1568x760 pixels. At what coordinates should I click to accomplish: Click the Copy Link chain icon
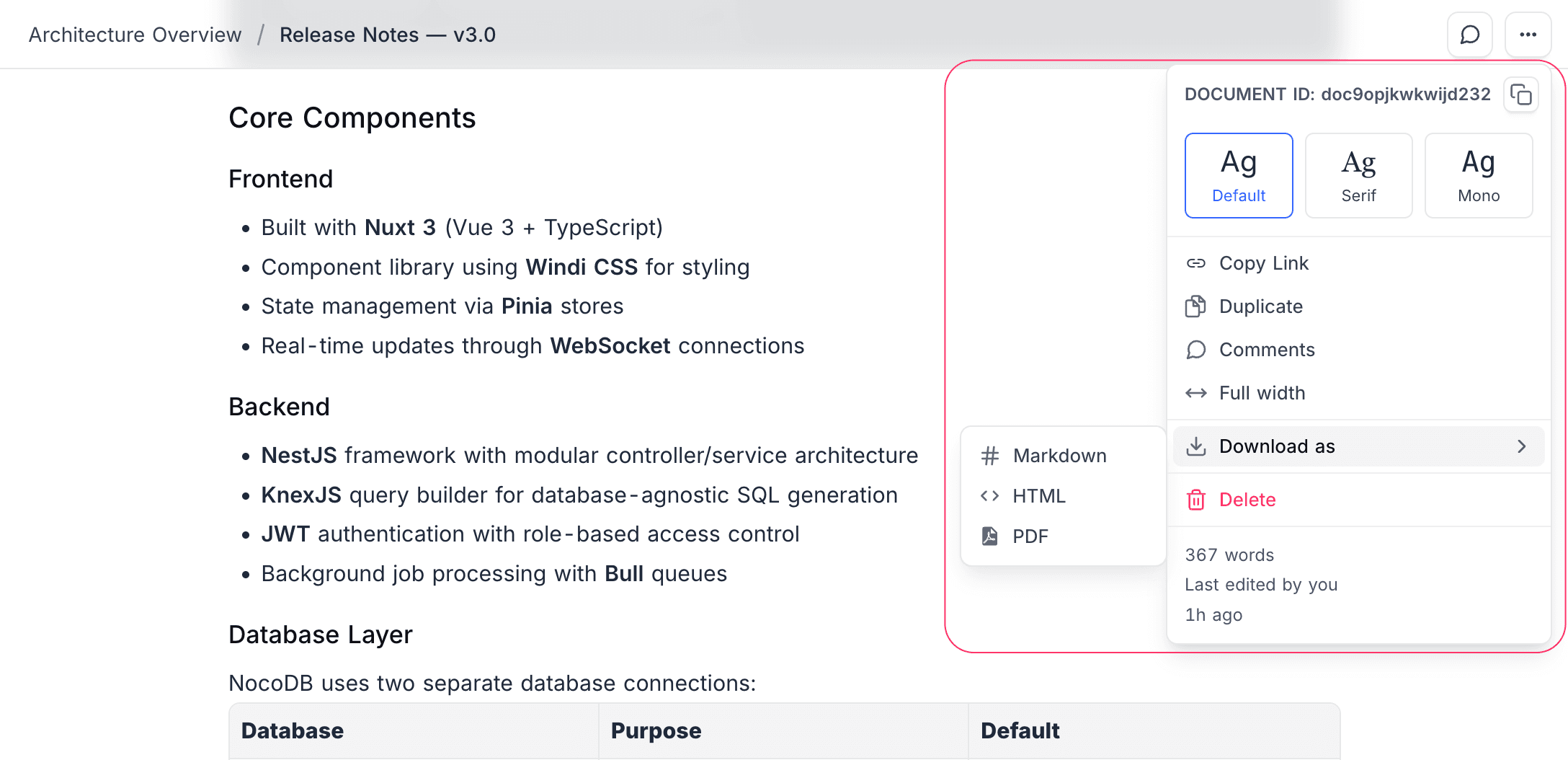(x=1196, y=263)
